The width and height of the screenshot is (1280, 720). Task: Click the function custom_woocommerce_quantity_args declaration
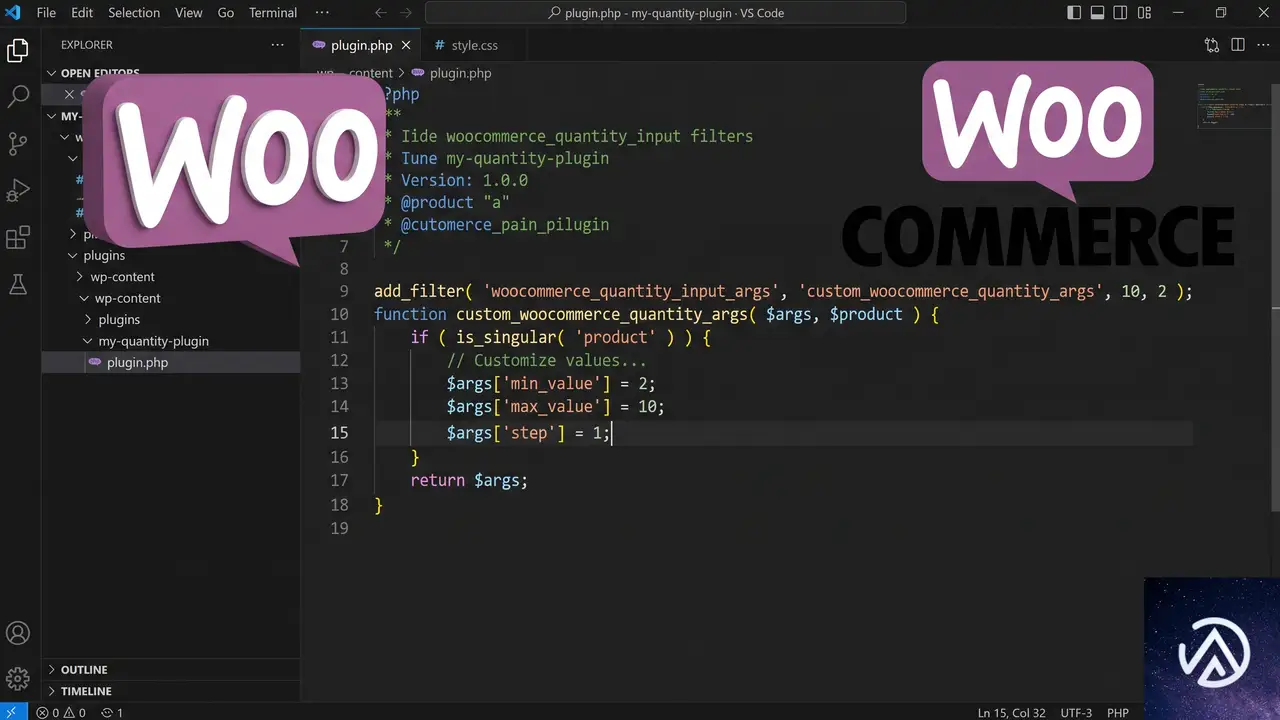coord(656,314)
